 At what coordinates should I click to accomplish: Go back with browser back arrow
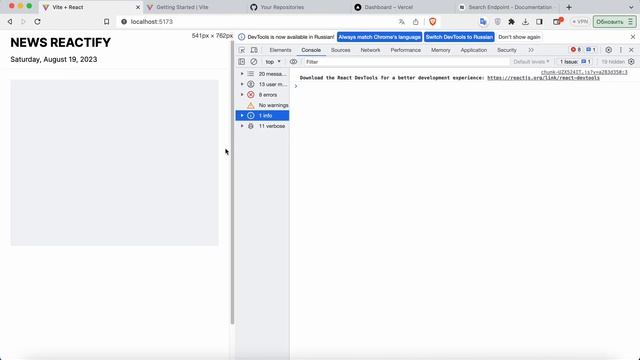pos(10,22)
